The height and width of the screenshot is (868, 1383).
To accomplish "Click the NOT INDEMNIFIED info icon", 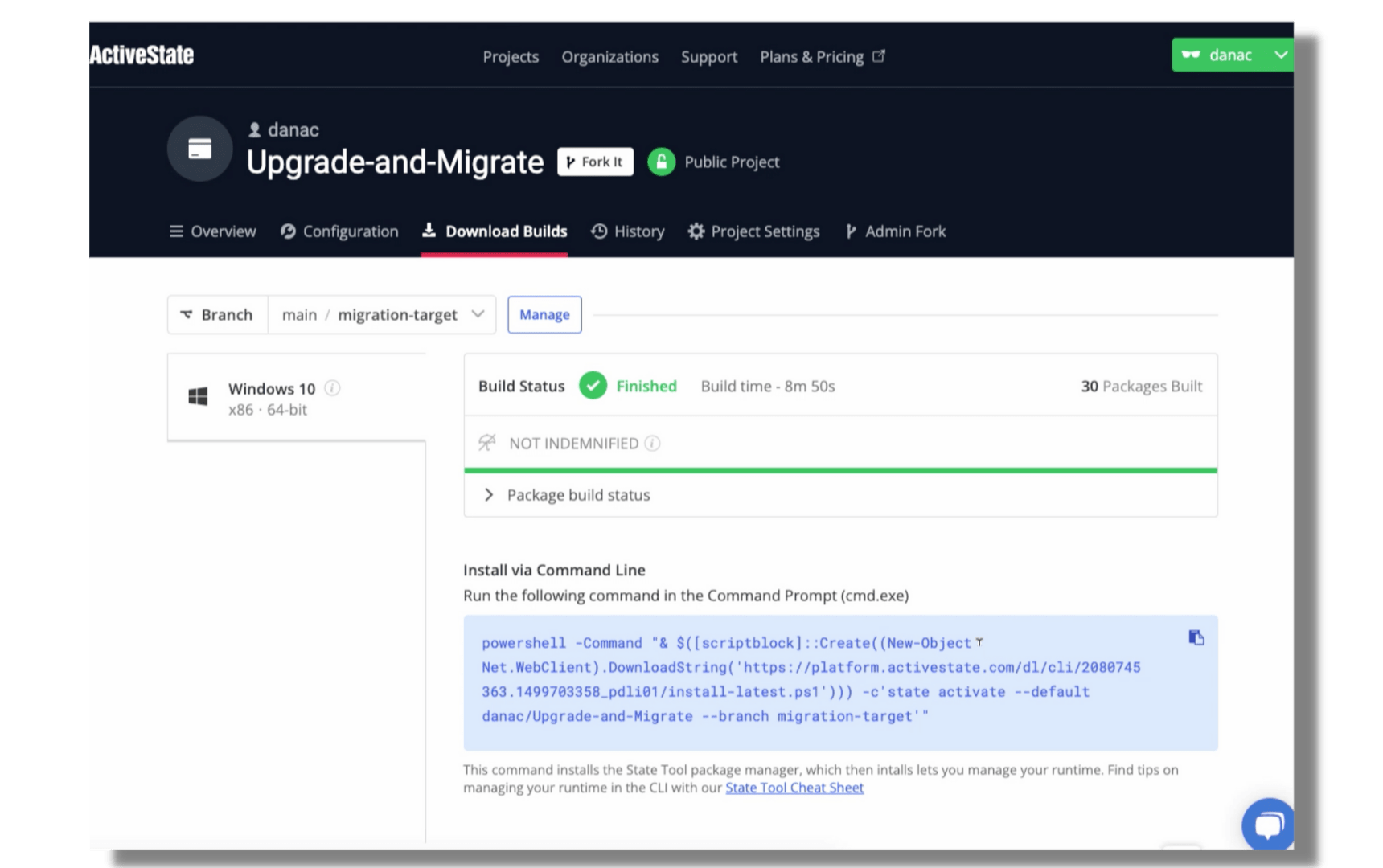I will pos(653,444).
